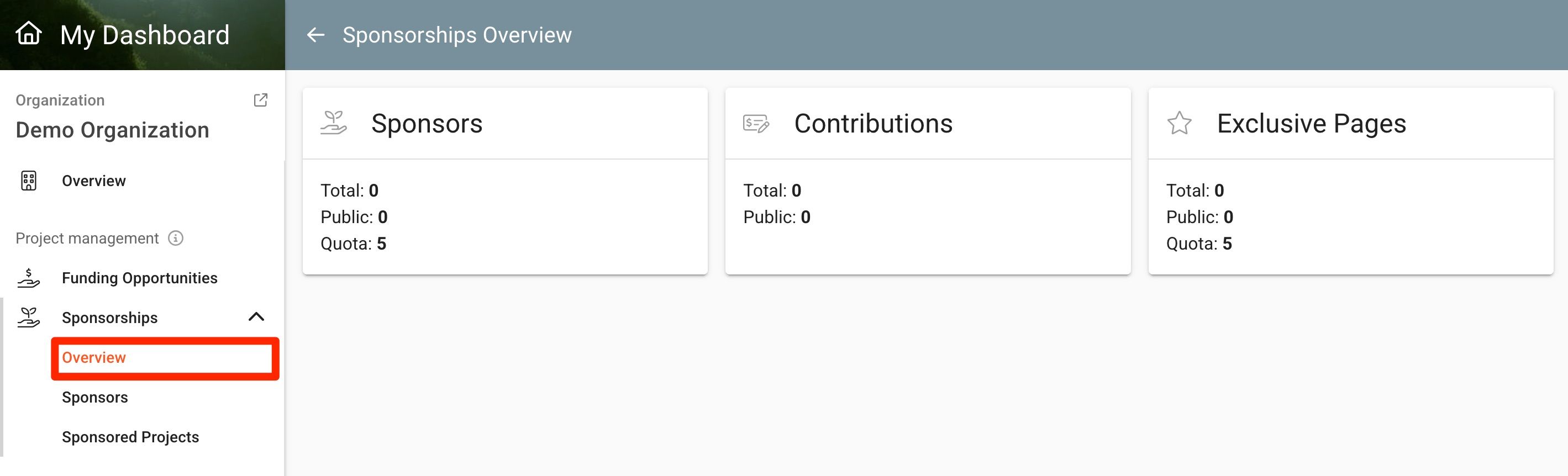
Task: Click the home icon beside My Dashboard
Action: pyautogui.click(x=29, y=34)
